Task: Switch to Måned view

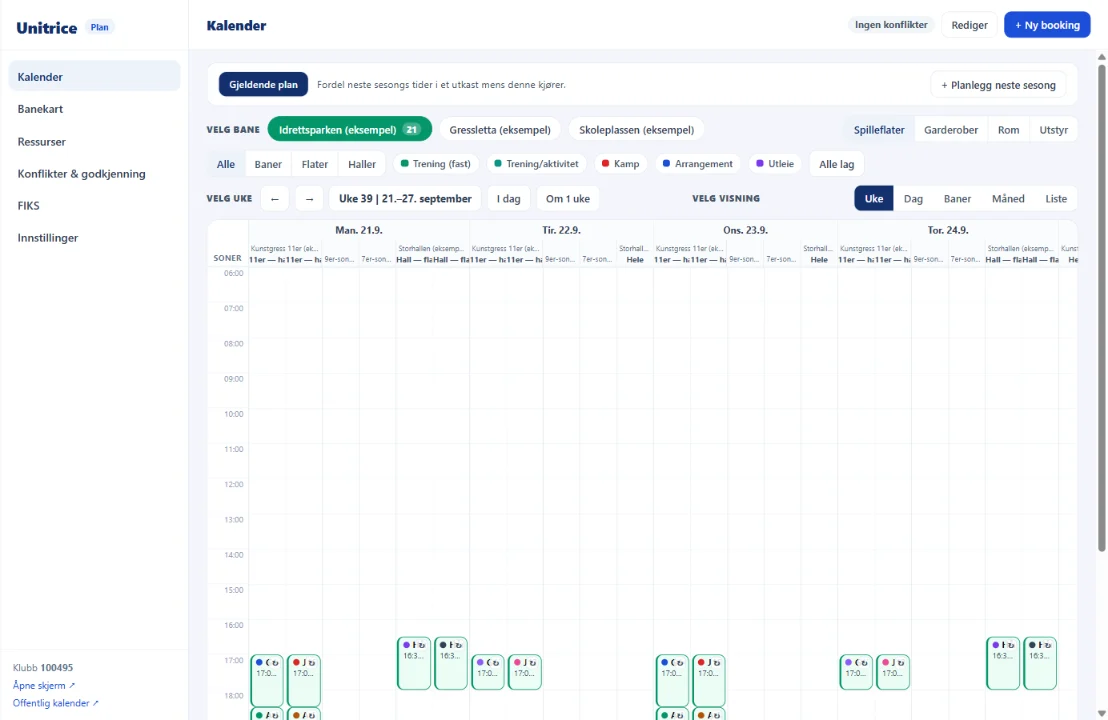Action: click(x=1008, y=199)
